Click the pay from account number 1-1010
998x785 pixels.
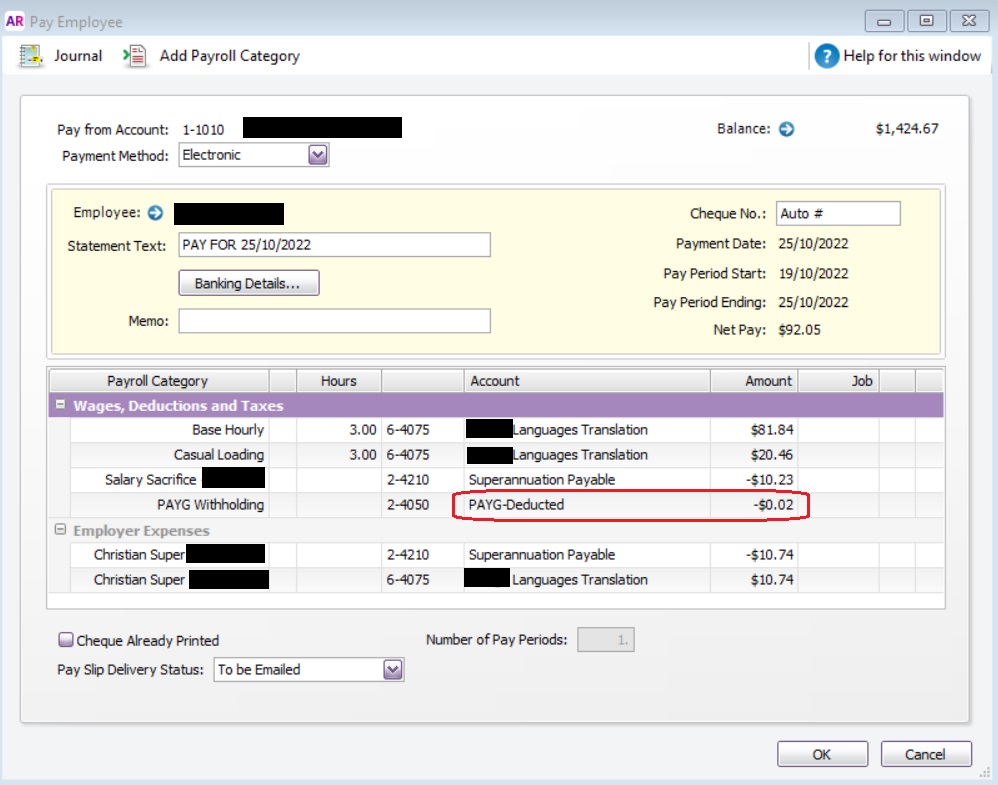203,130
